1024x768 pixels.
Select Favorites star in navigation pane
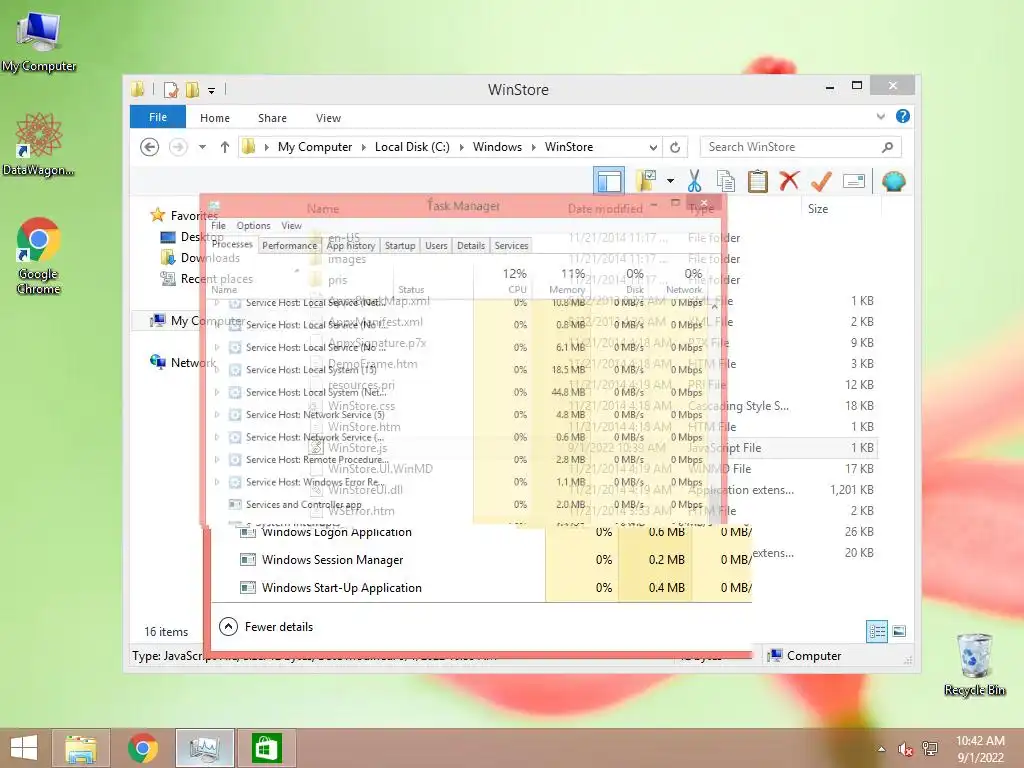[158, 215]
